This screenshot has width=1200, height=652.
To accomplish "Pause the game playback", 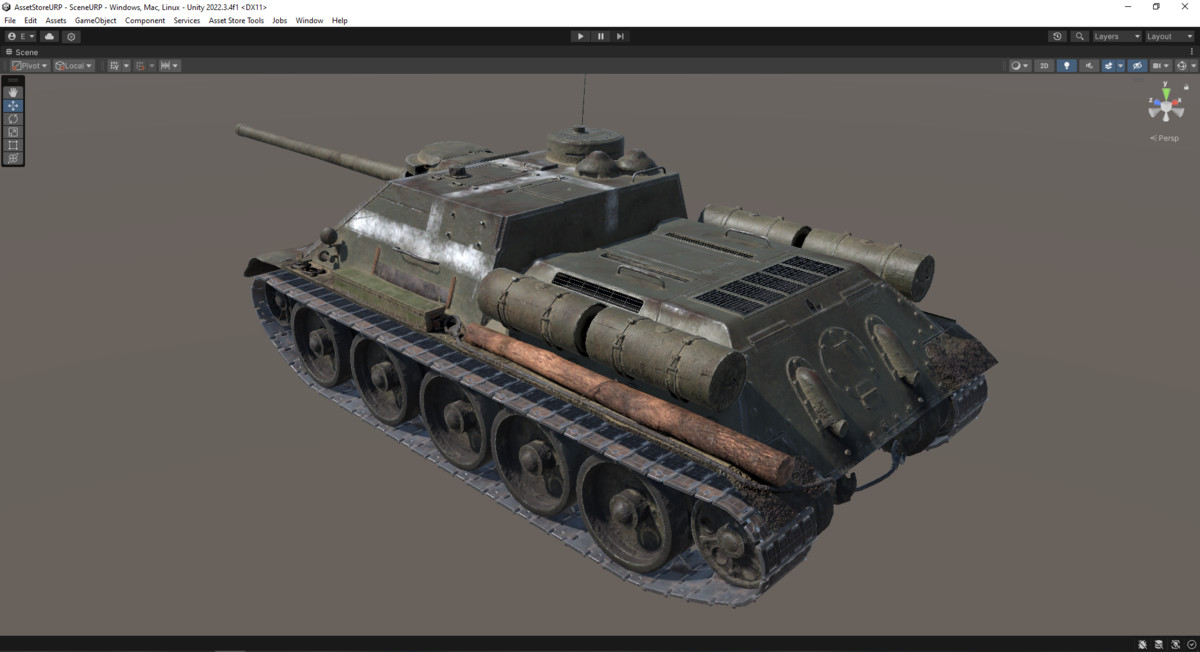I will pos(600,36).
